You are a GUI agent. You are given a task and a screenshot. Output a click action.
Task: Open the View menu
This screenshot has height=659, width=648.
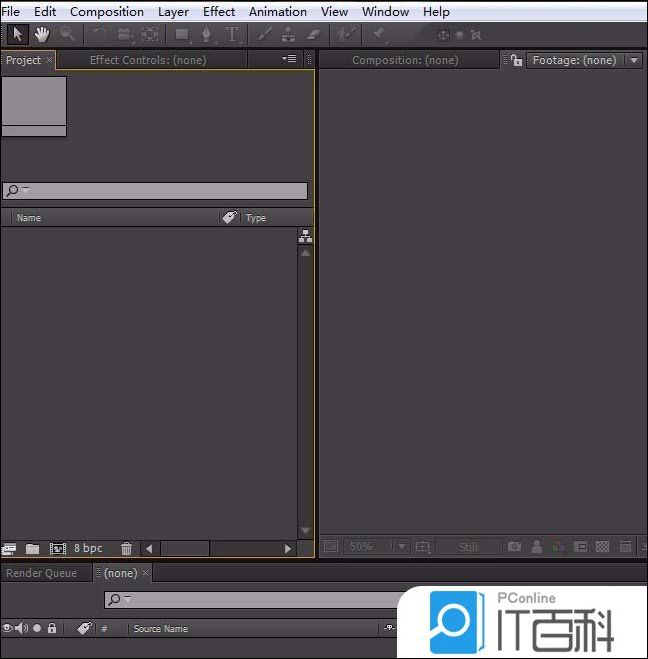click(x=335, y=11)
